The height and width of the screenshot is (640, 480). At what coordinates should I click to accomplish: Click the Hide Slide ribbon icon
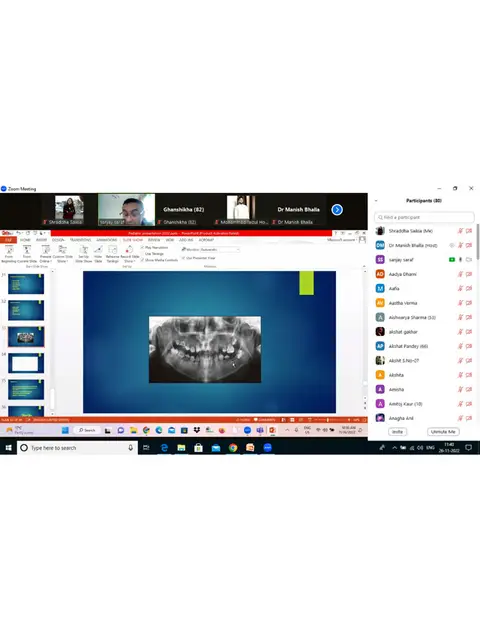click(98, 250)
